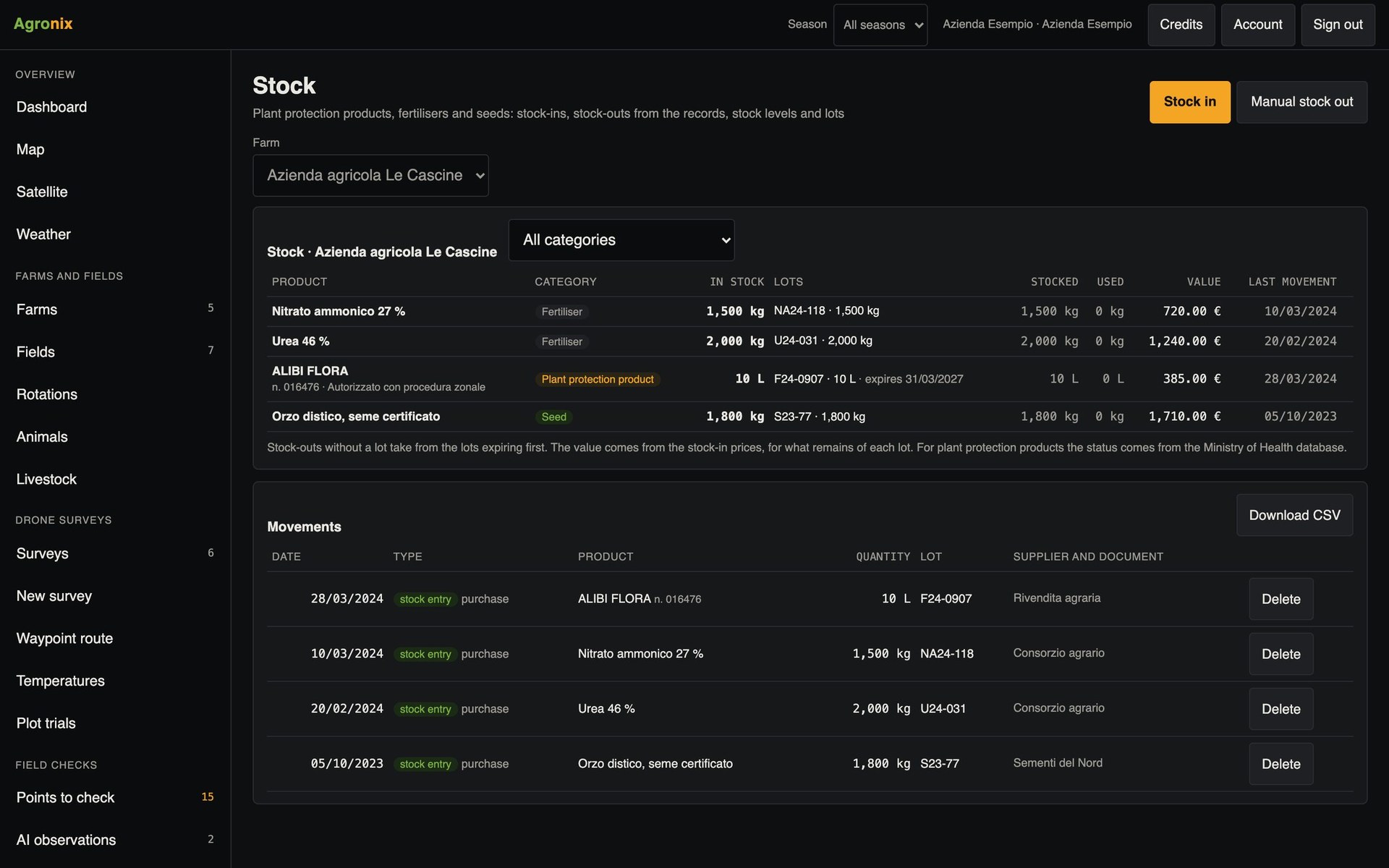Go to Account settings
1389x868 pixels.
pos(1257,25)
